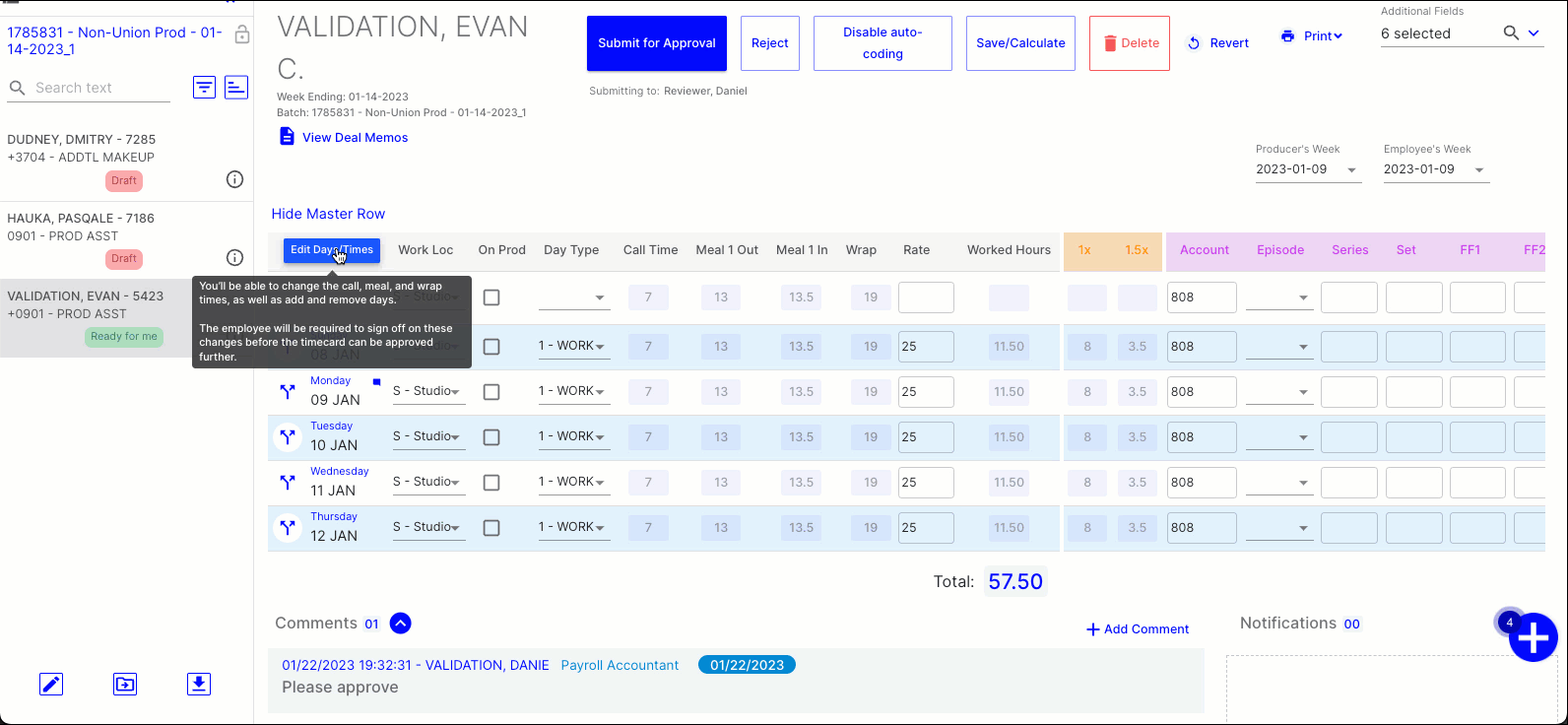Screen dimensions: 1568x725
Task: Click the Reject button
Action: click(770, 43)
